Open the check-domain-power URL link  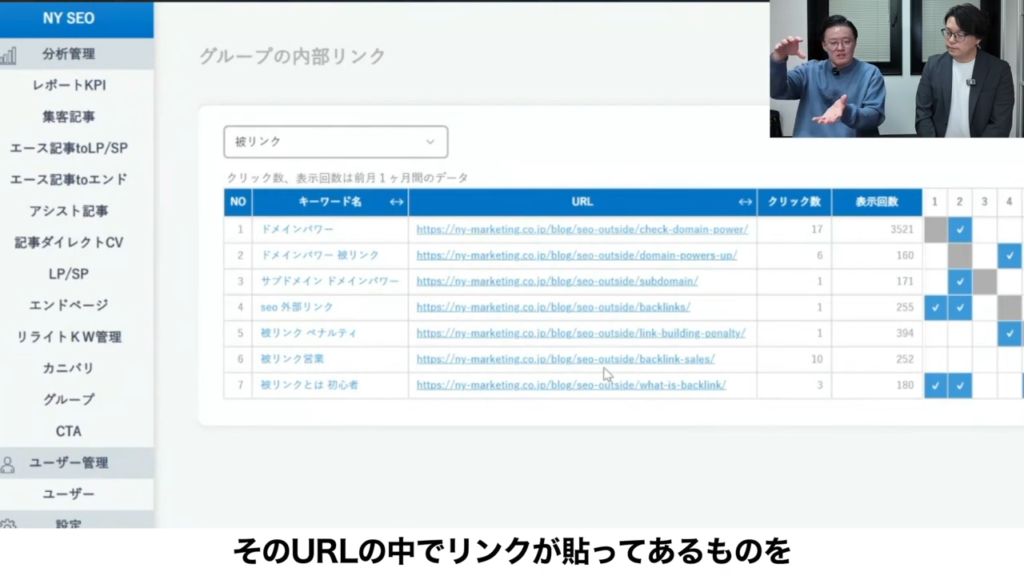[582, 229]
